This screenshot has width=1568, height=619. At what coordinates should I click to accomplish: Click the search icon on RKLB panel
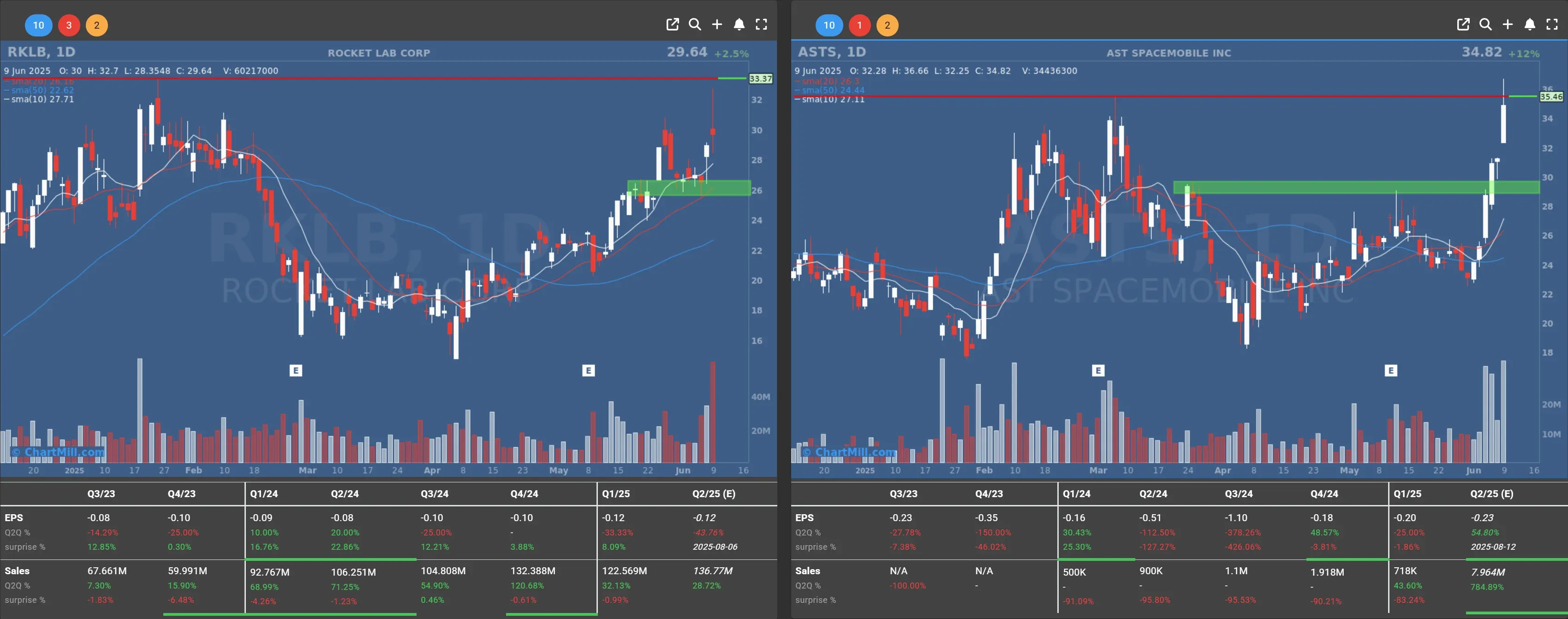click(x=695, y=24)
